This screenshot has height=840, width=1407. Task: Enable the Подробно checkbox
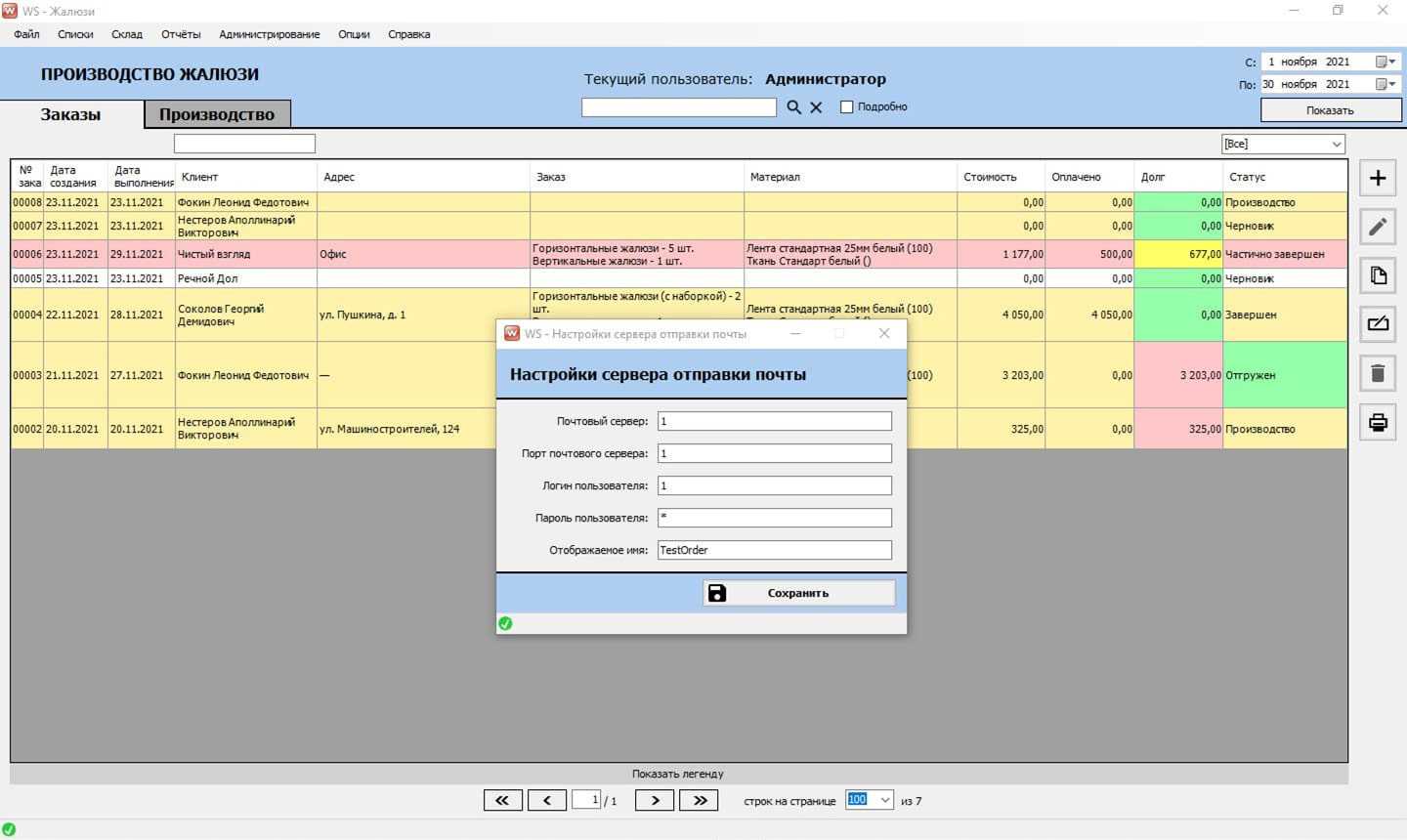pos(847,107)
